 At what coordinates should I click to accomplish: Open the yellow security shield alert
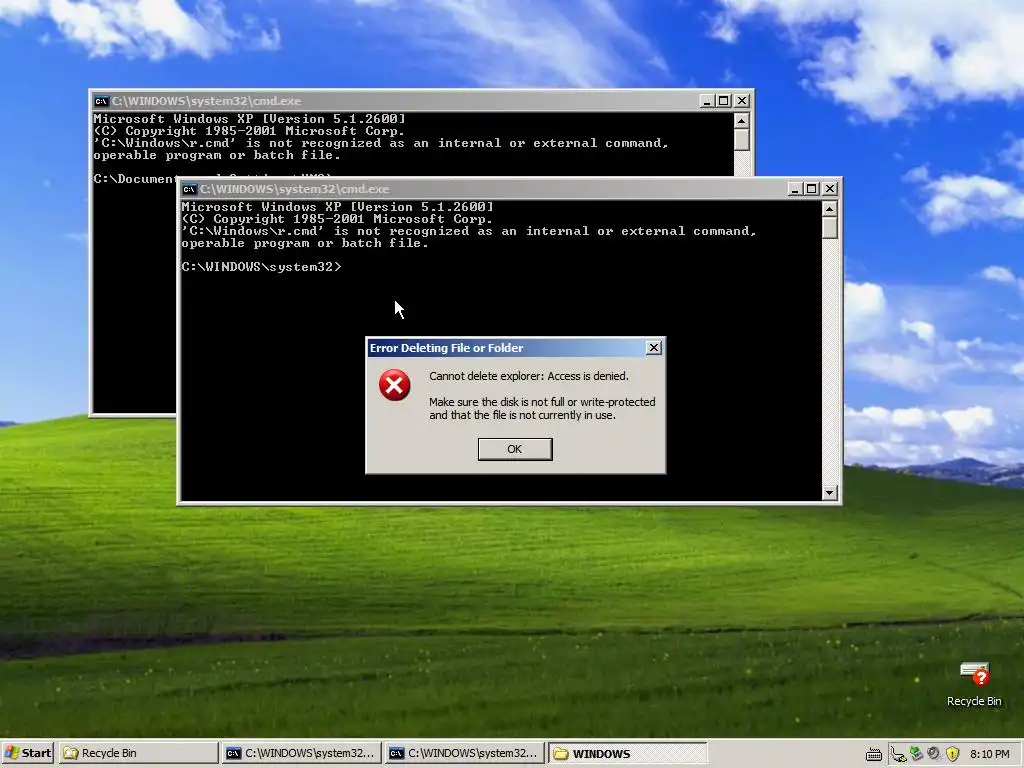click(x=952, y=754)
